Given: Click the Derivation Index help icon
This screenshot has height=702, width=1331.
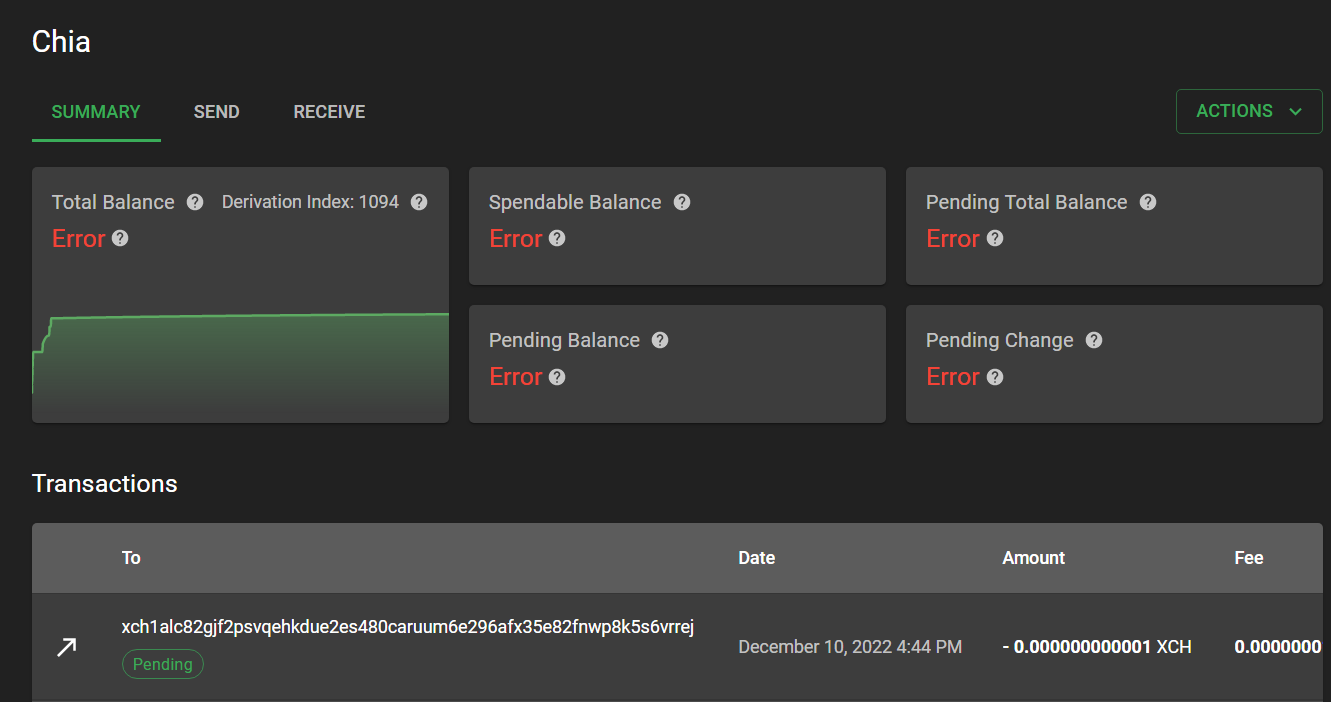Looking at the screenshot, I should 418,202.
